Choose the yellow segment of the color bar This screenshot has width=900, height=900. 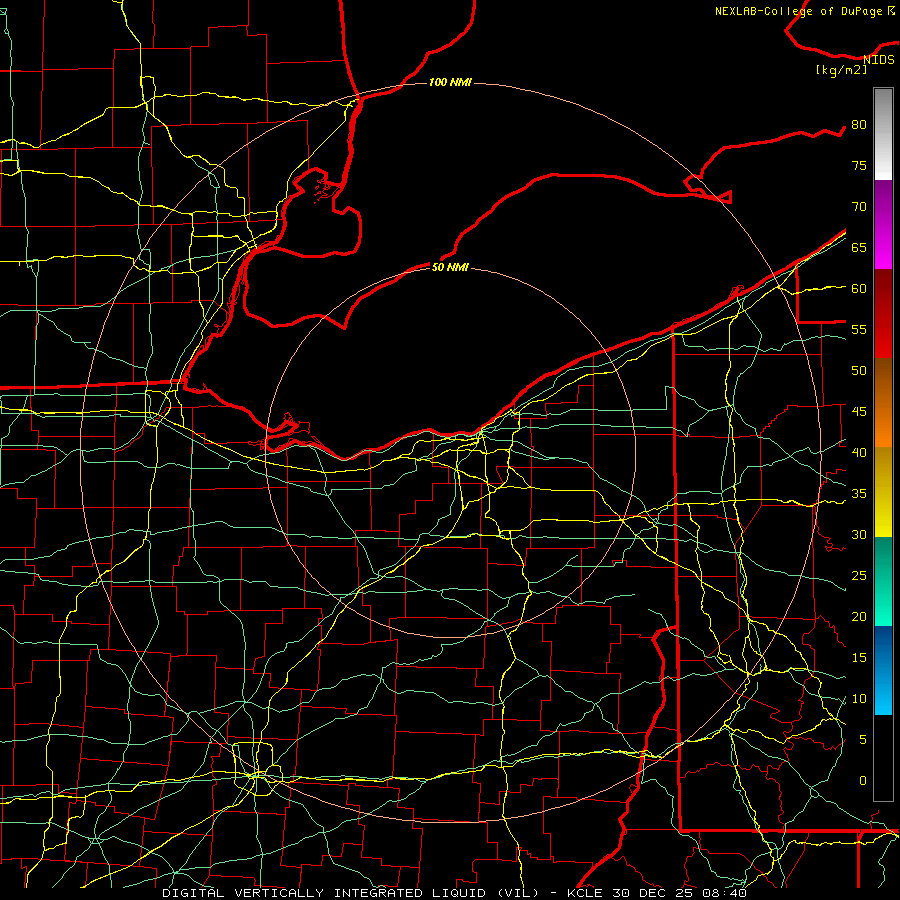pos(883,492)
